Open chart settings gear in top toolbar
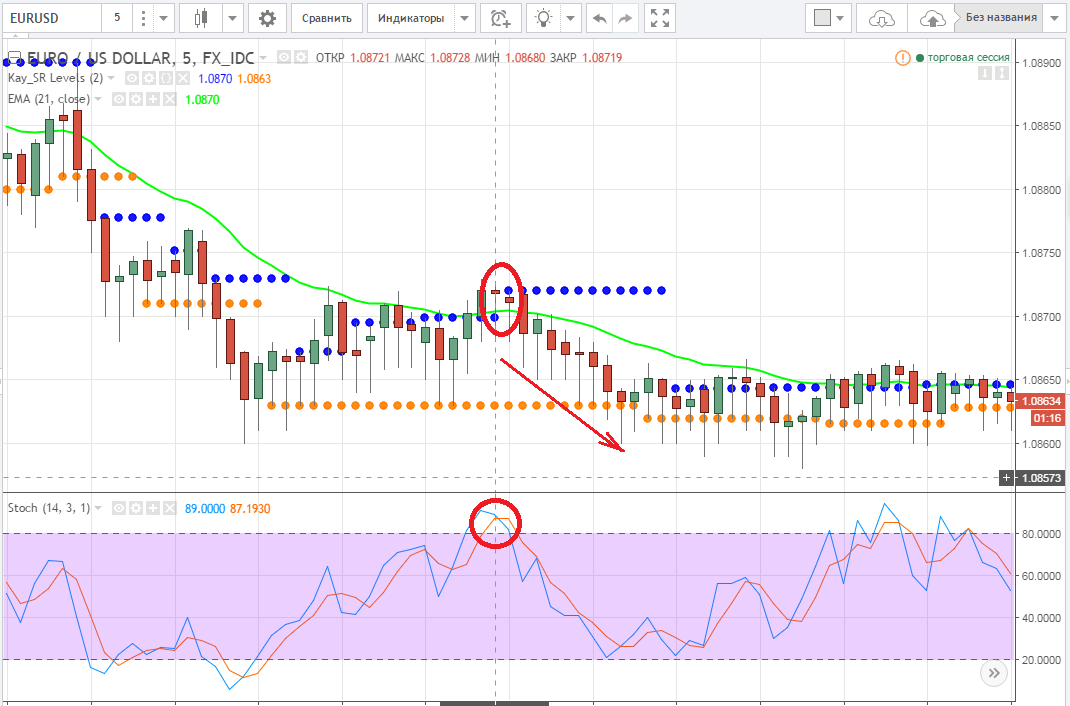The width and height of the screenshot is (1070, 706). click(x=266, y=18)
